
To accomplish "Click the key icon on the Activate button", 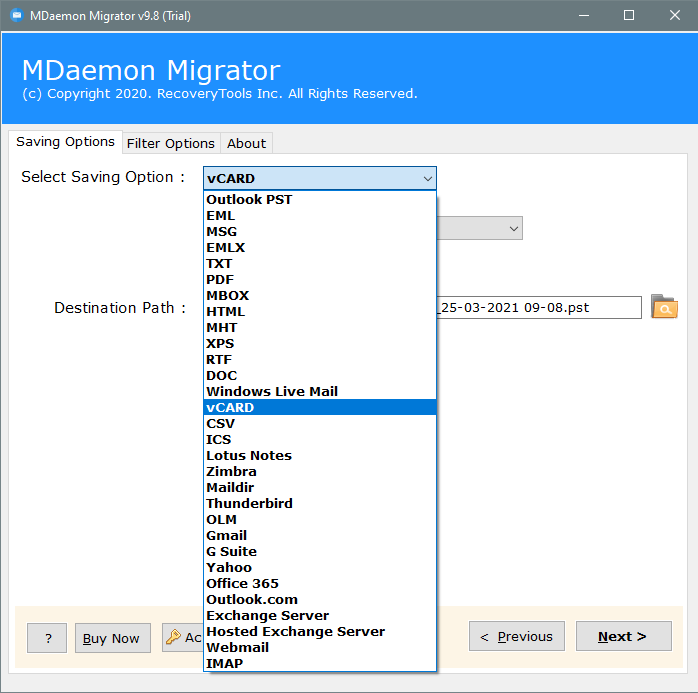I will (x=173, y=637).
